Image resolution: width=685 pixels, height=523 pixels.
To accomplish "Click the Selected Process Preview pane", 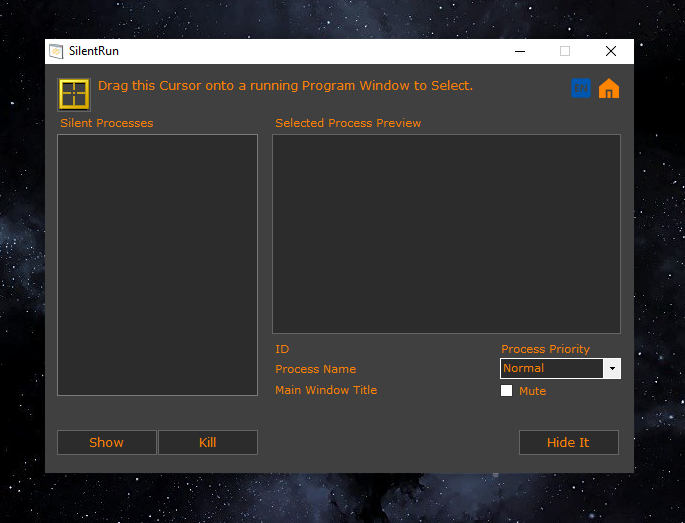I will (446, 234).
